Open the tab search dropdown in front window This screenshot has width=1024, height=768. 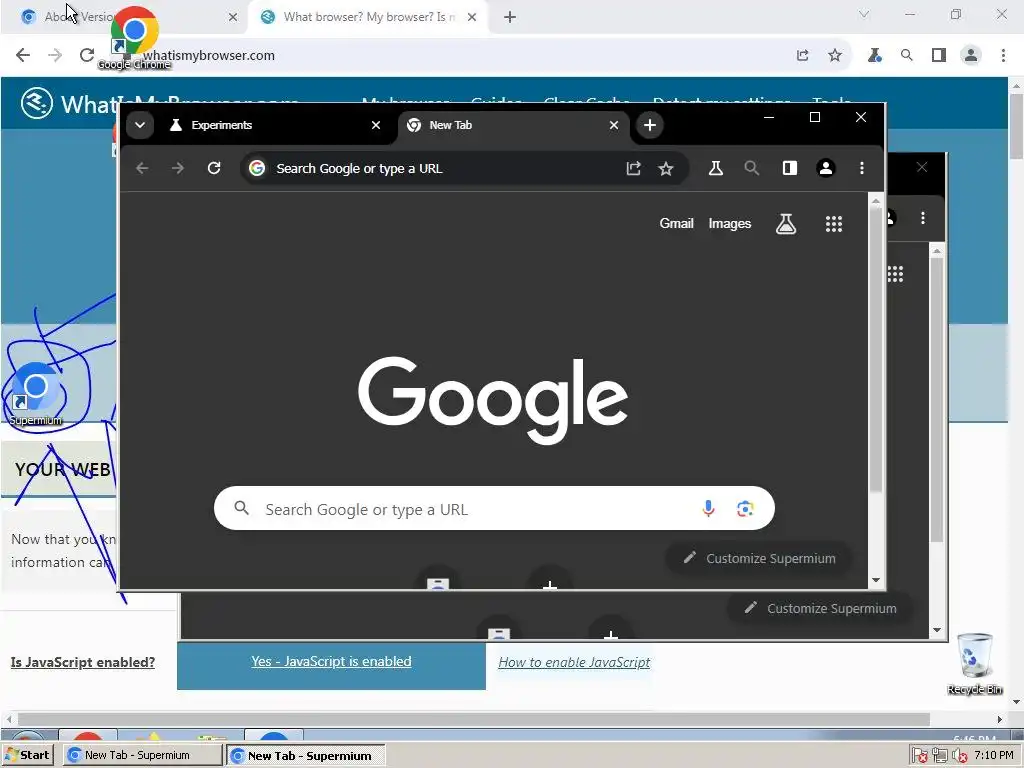point(140,125)
